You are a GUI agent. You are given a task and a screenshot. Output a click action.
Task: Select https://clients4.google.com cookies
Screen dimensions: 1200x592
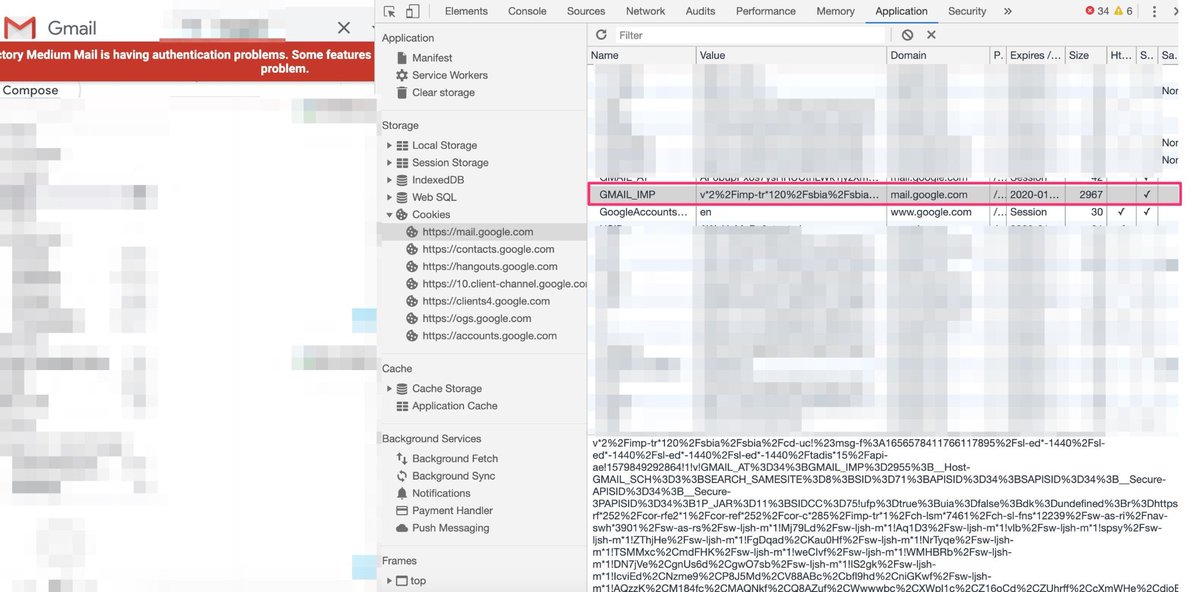pos(486,301)
